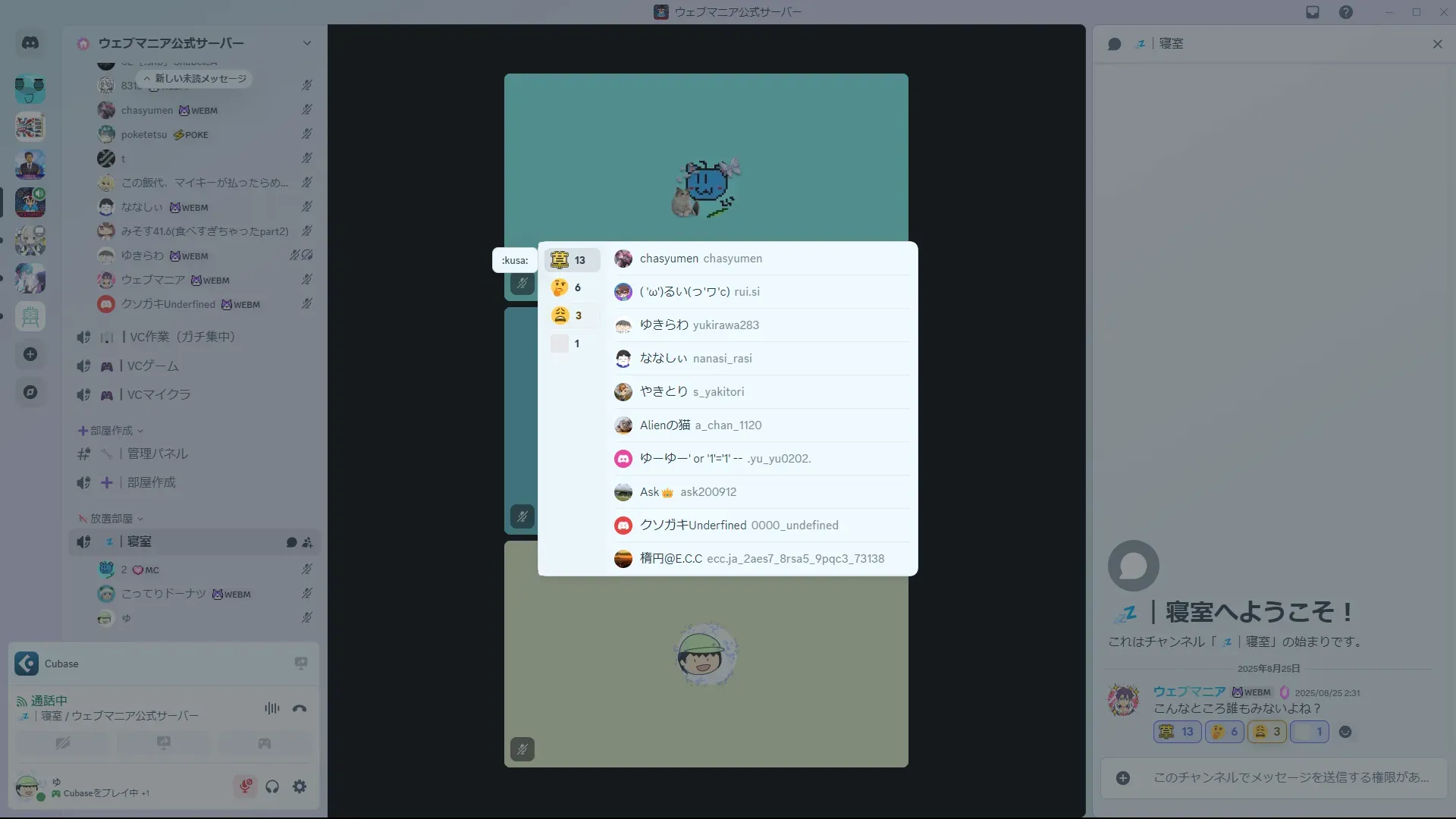Viewport: 1456px width, 819px height.
Task: Toggle the kusa 13 reaction chip on message
Action: [x=1177, y=732]
